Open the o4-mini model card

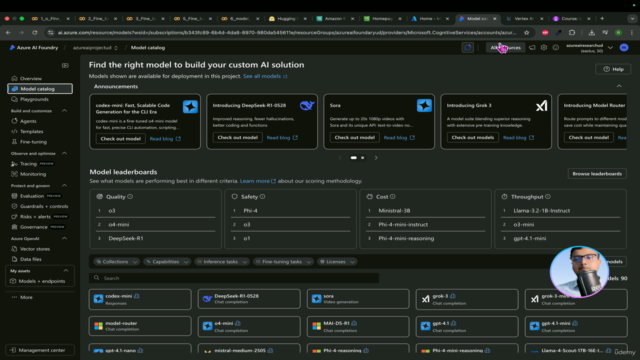(249, 327)
